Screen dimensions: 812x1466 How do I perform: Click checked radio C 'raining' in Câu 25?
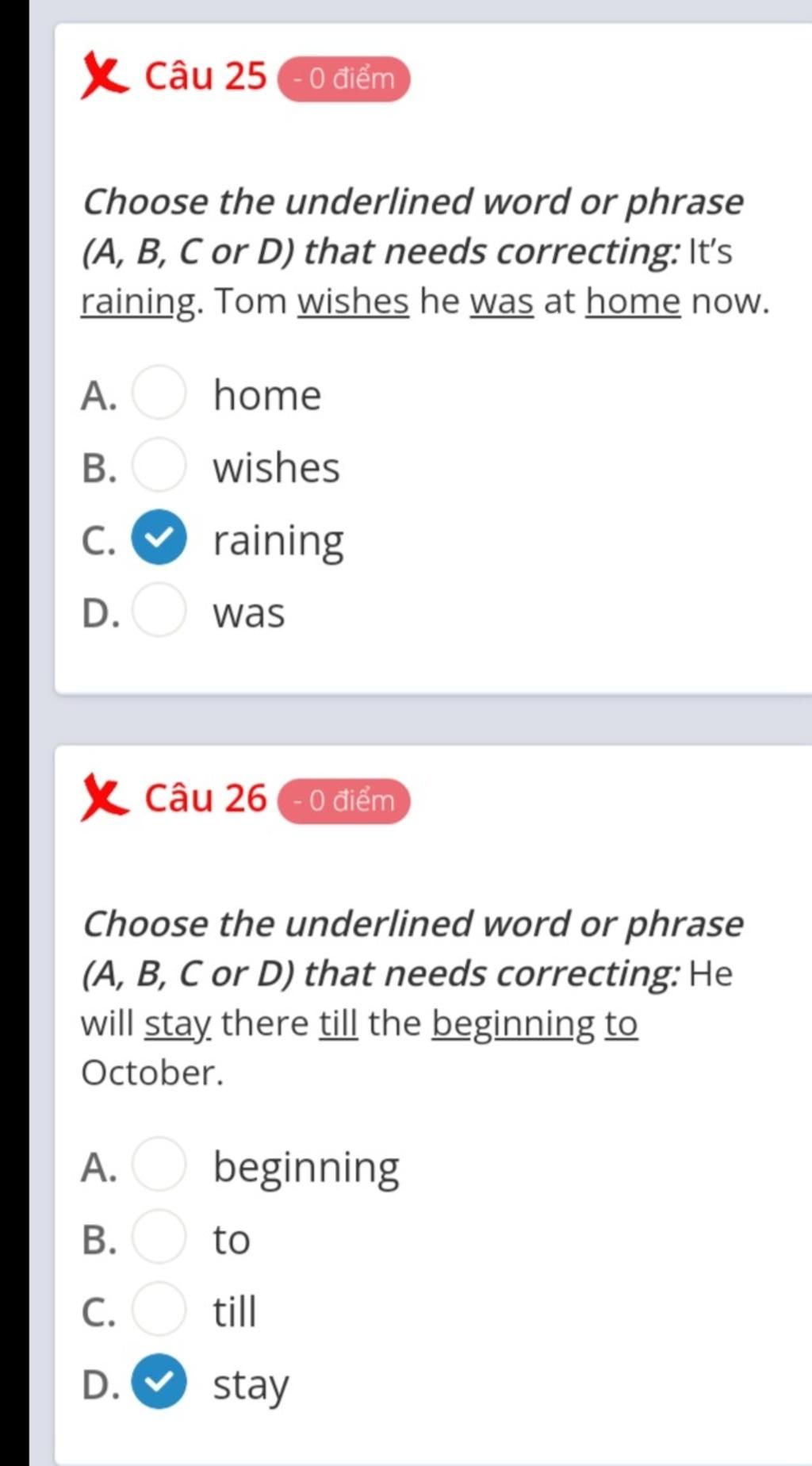(x=159, y=538)
